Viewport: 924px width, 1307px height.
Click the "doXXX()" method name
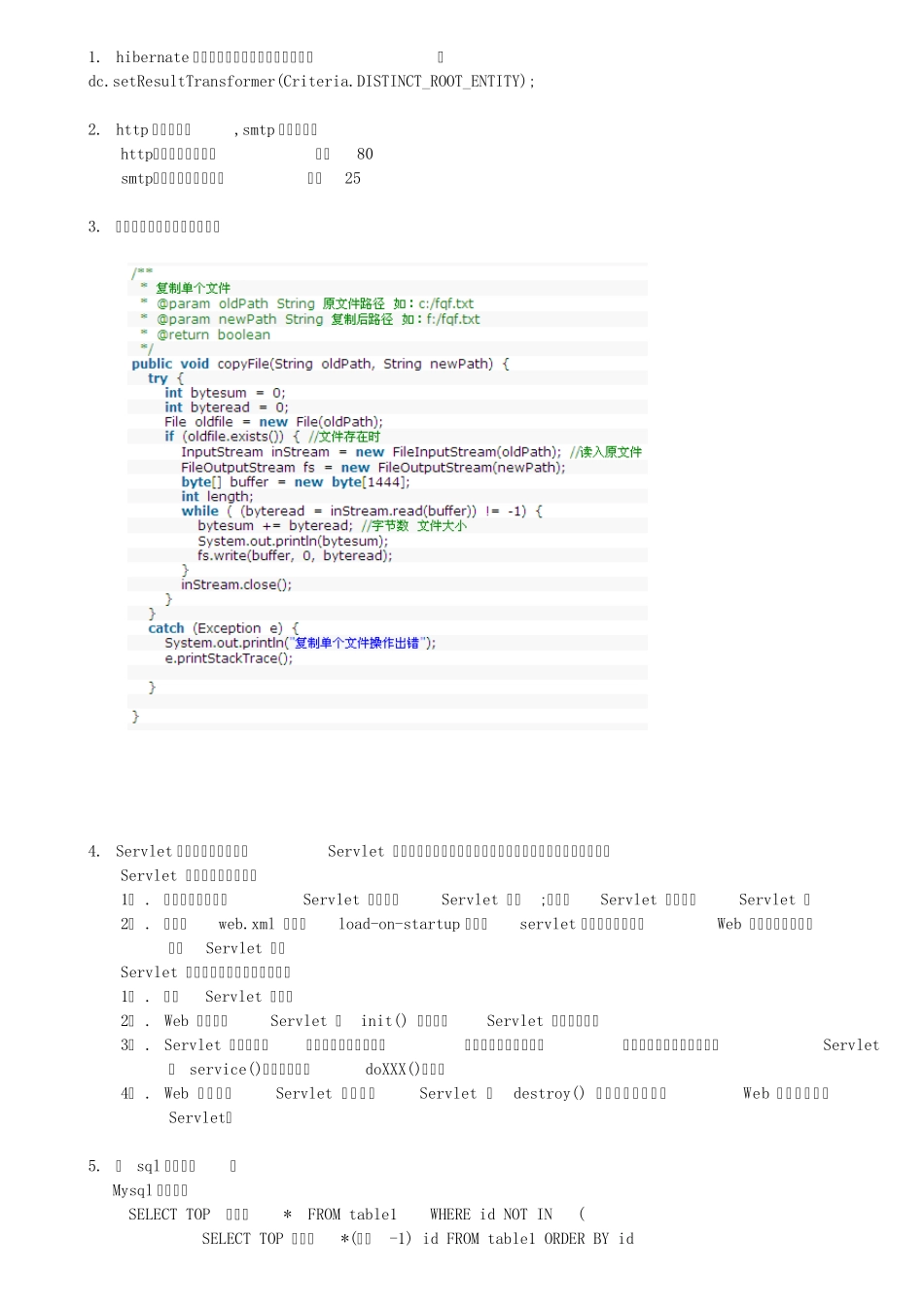point(393,1070)
